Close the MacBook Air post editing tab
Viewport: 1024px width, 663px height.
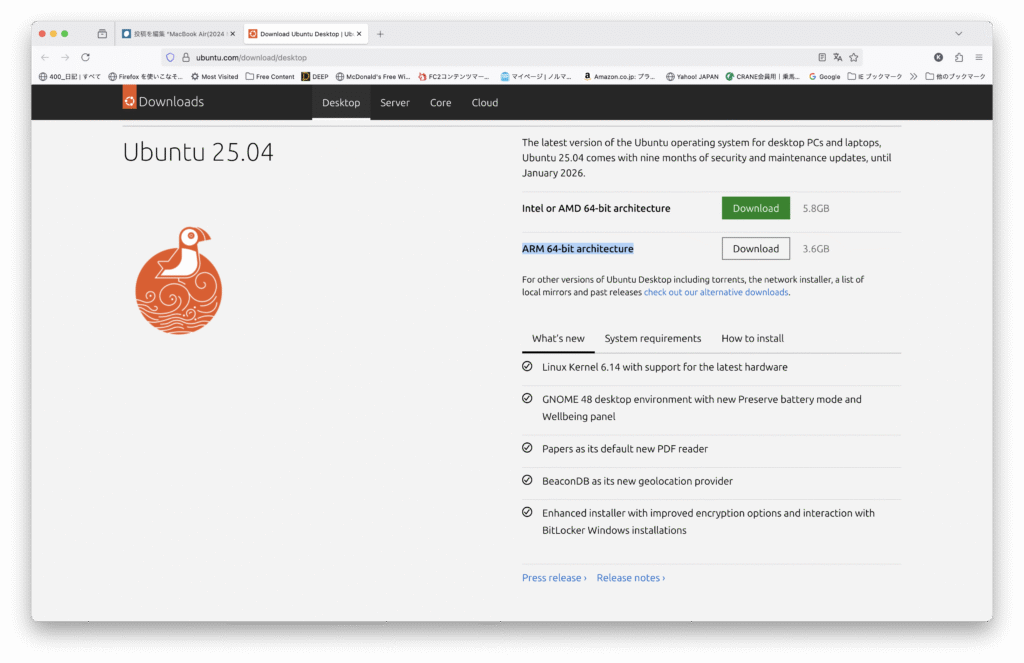click(232, 33)
